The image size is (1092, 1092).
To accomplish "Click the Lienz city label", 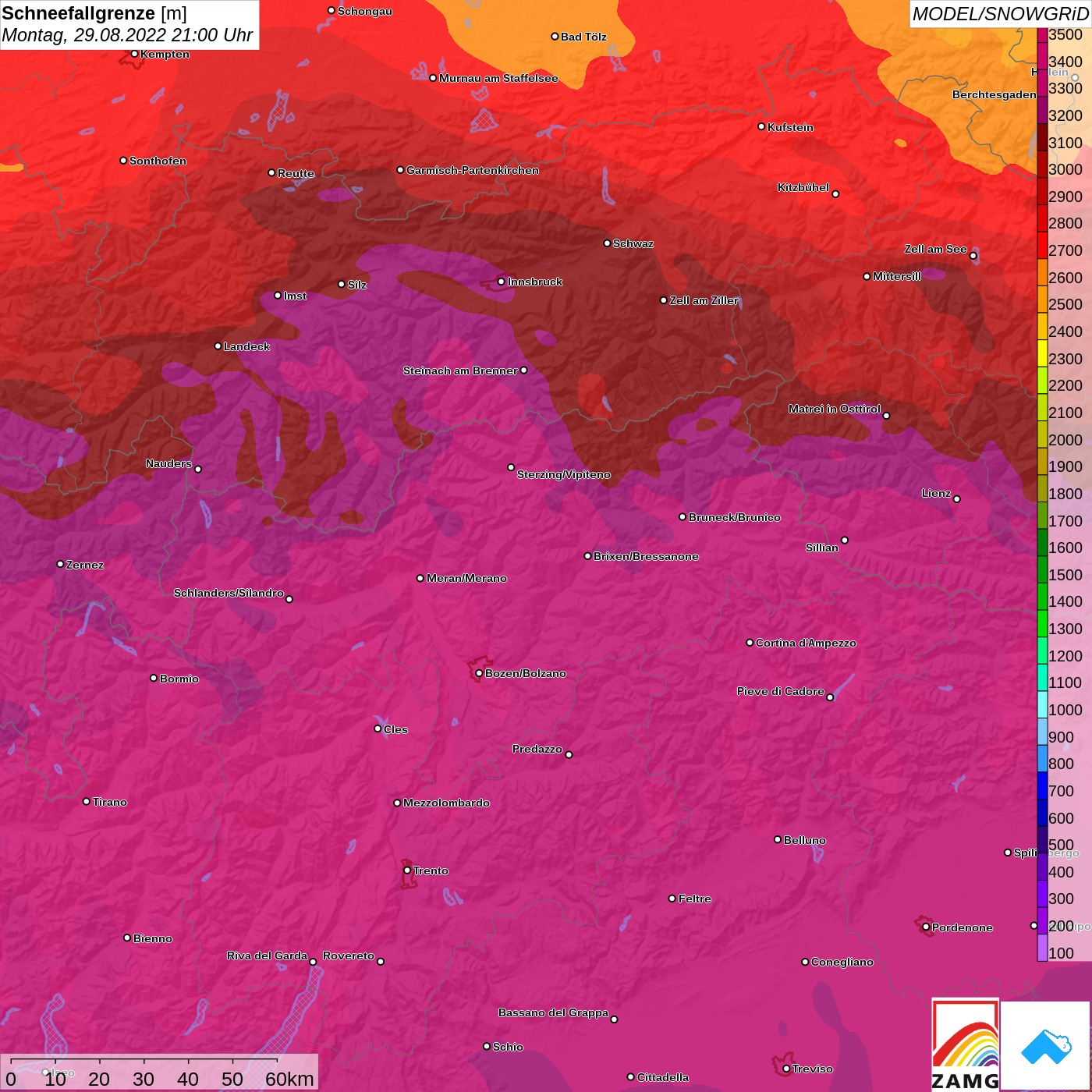I will click(936, 493).
